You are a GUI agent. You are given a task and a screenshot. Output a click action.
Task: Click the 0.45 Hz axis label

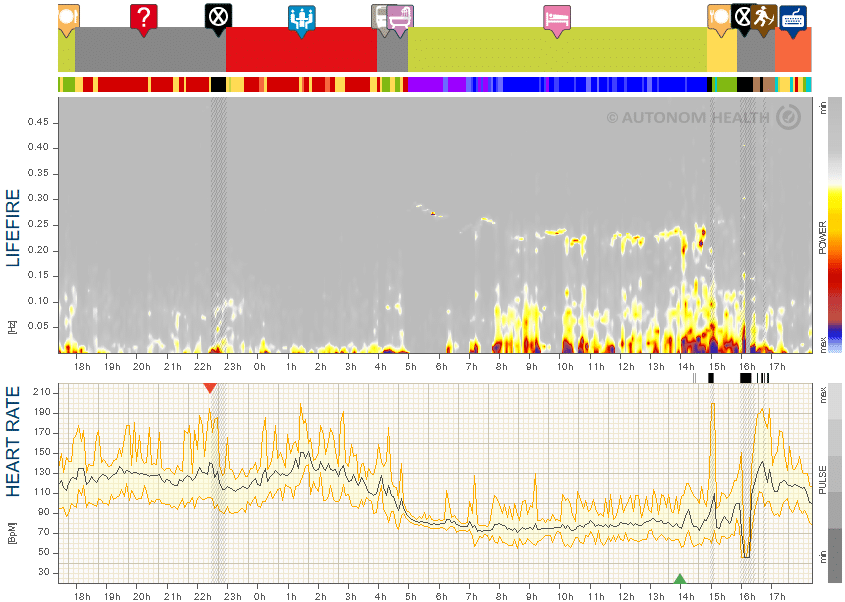[x=38, y=122]
